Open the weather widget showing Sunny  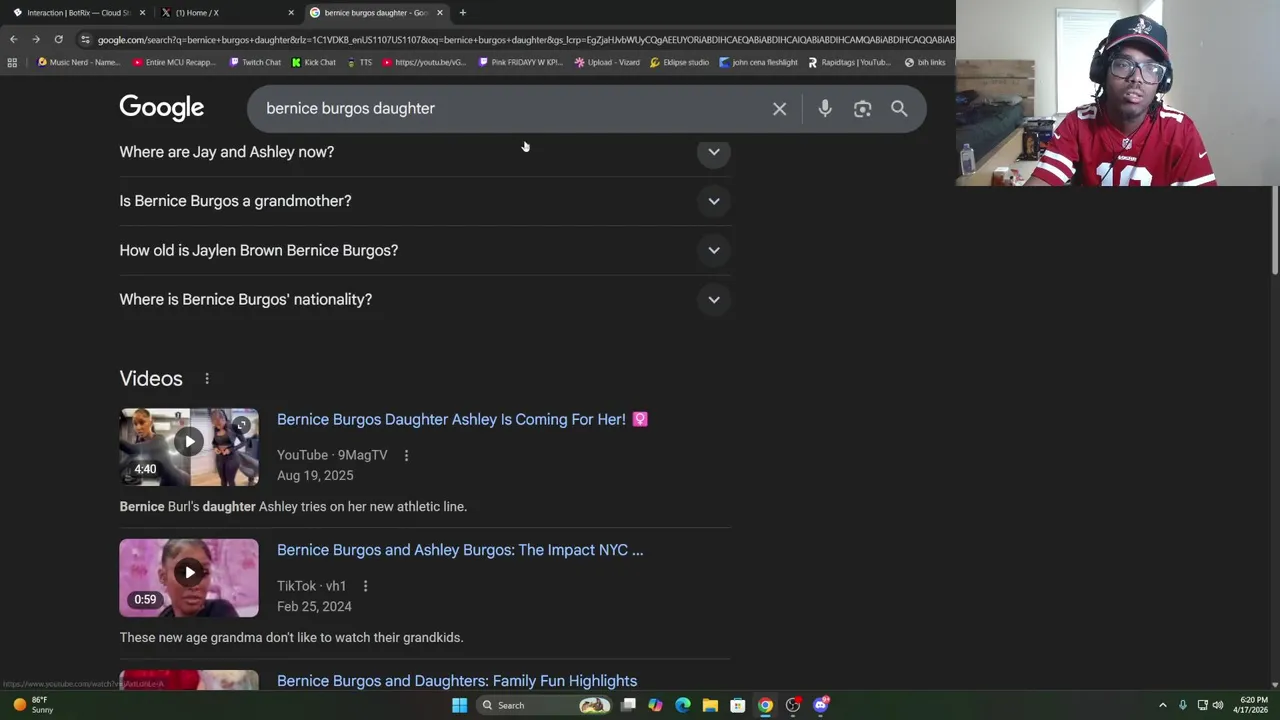(31, 705)
